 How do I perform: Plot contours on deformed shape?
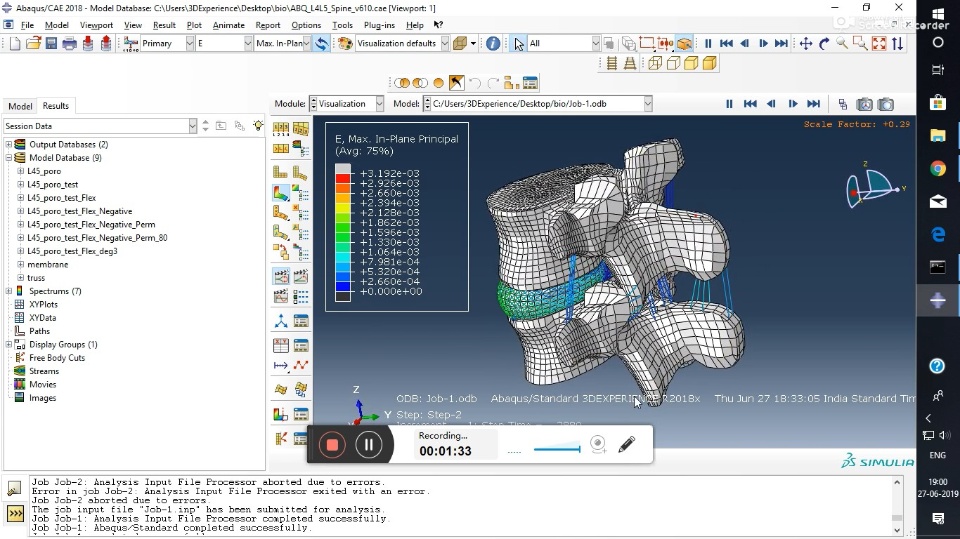(281, 194)
